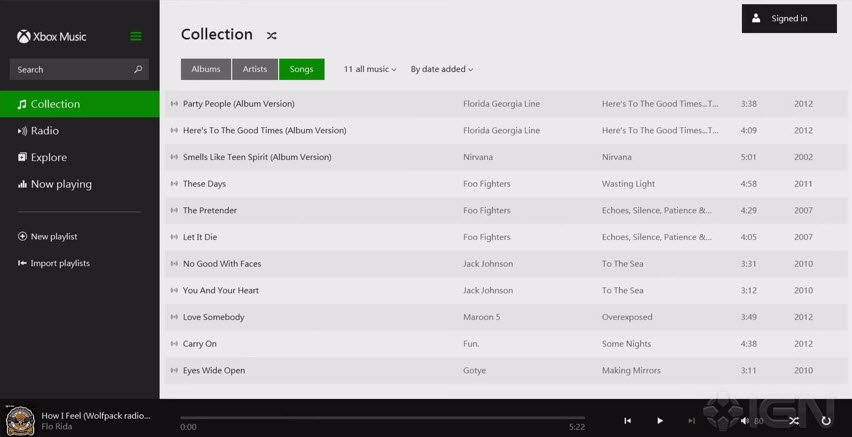
Task: Click Import playlists link
Action: (60, 263)
